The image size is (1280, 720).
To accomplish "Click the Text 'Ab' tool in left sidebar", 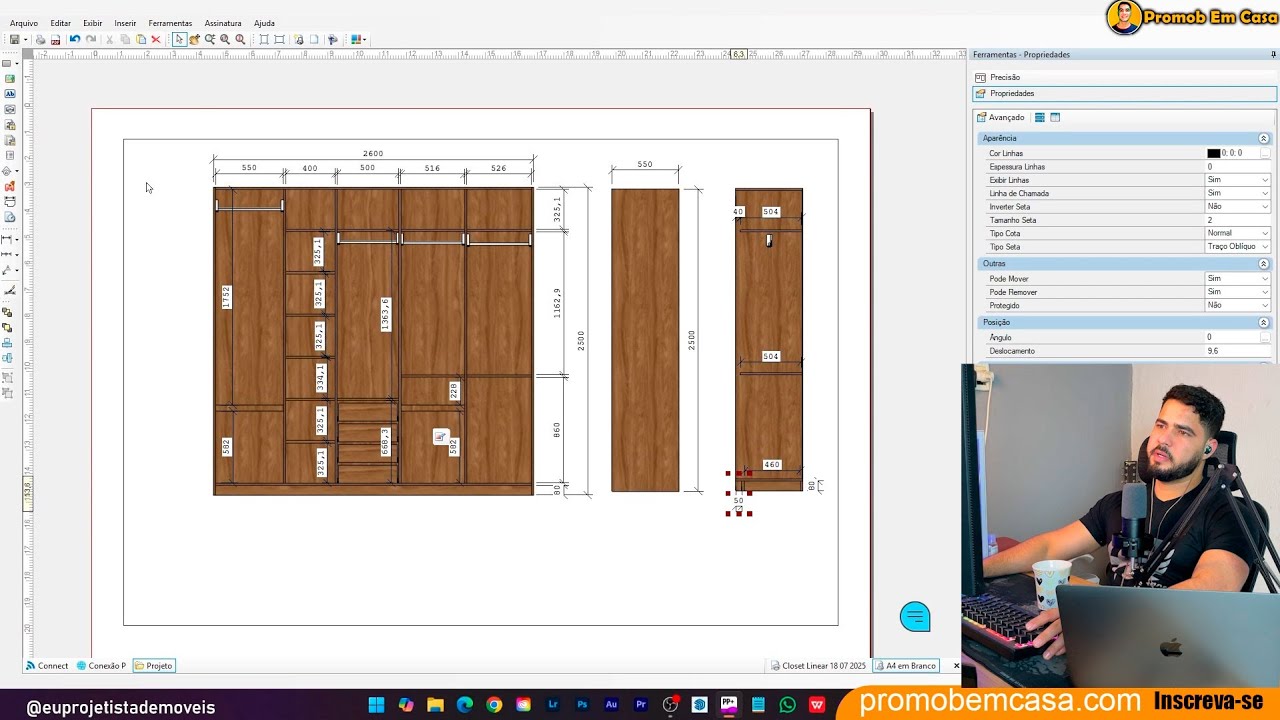I will click(10, 94).
